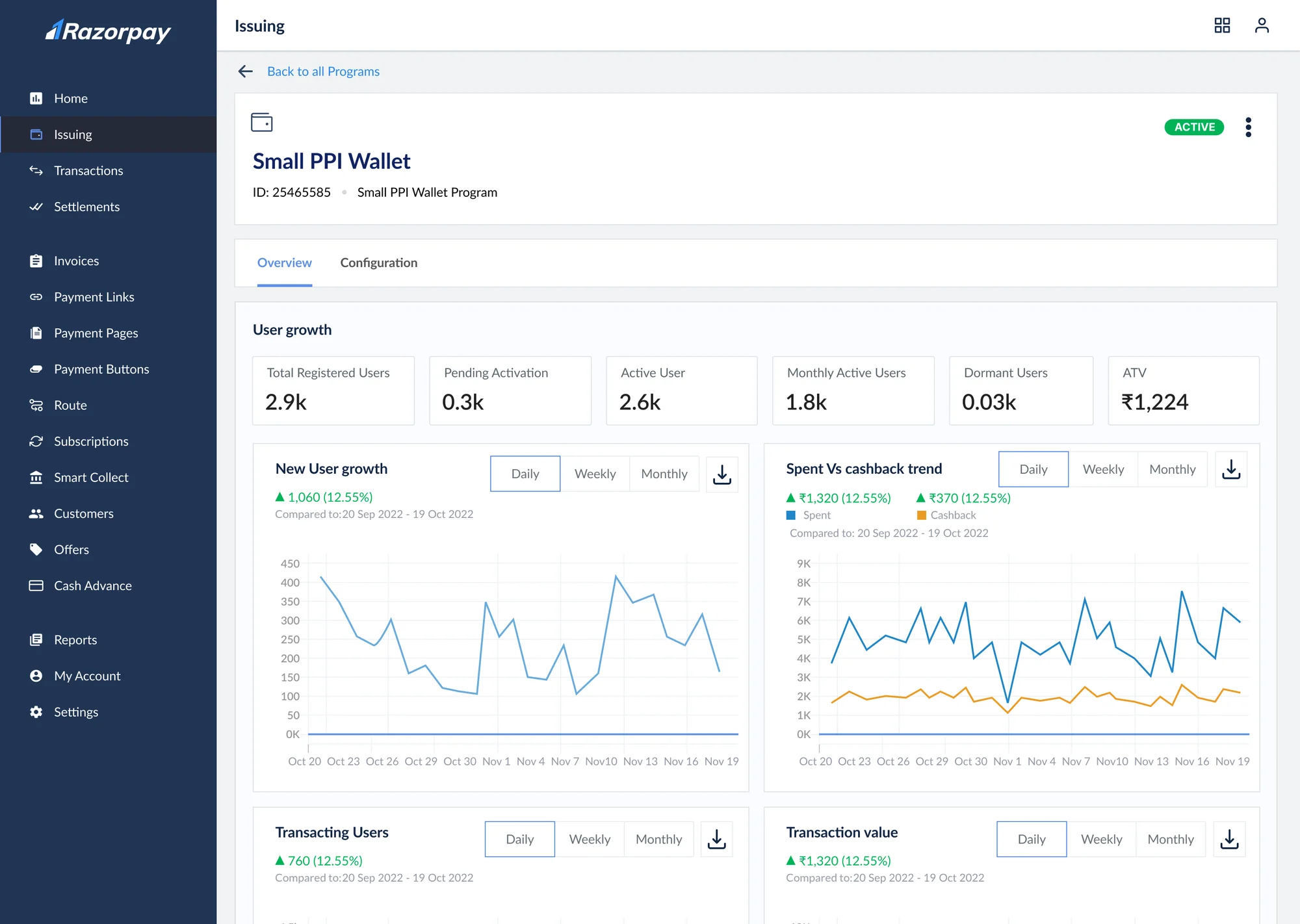Download the New User growth chart
The image size is (1300, 924).
pos(721,474)
